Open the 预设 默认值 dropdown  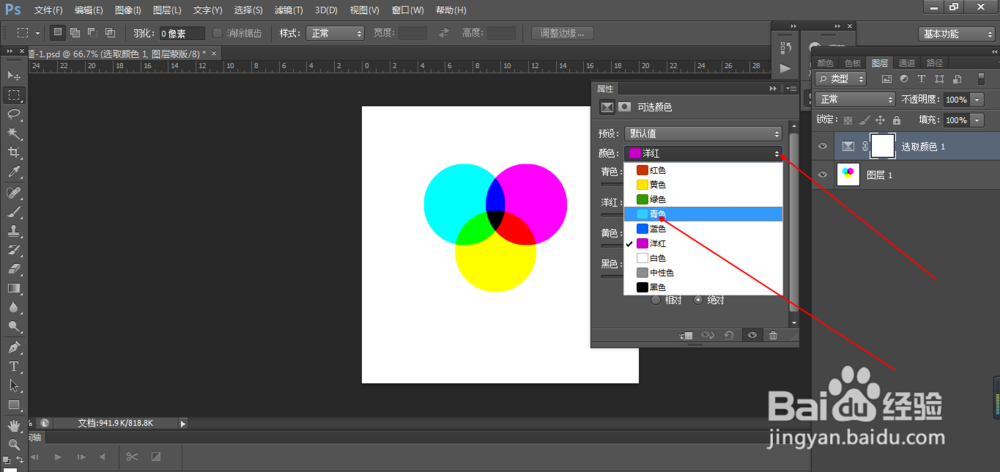tap(703, 134)
